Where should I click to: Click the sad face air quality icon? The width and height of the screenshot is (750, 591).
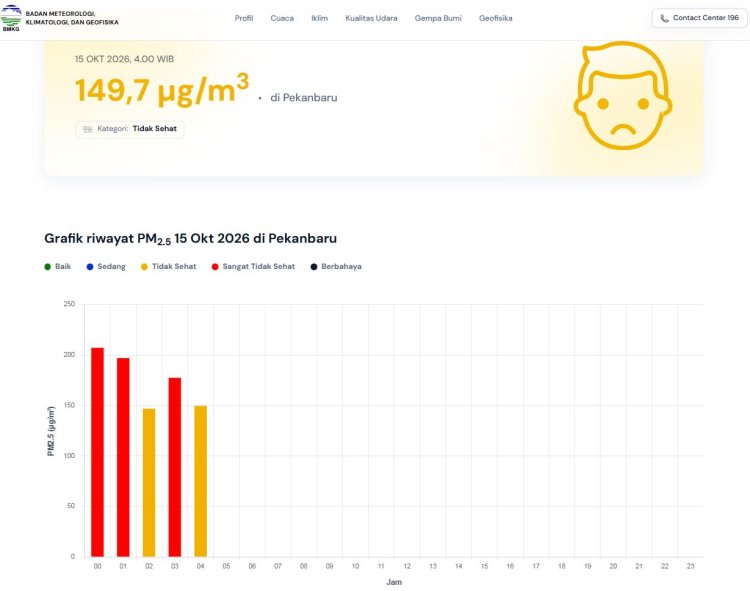click(x=623, y=96)
